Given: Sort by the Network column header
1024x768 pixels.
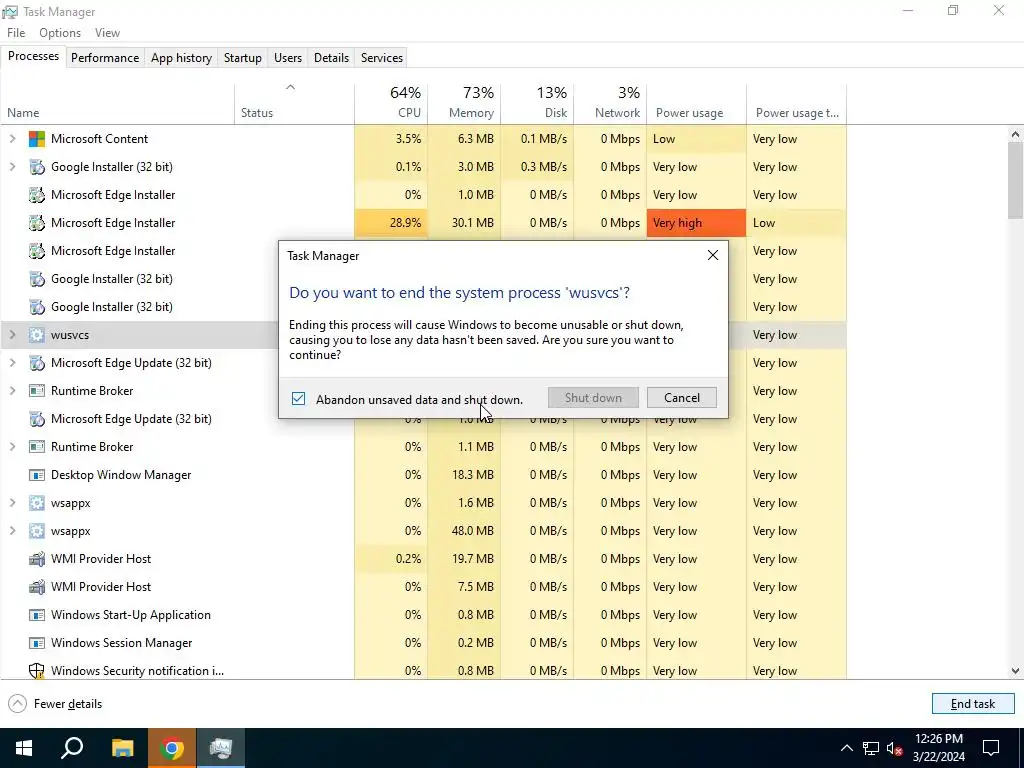Looking at the screenshot, I should 611,103.
